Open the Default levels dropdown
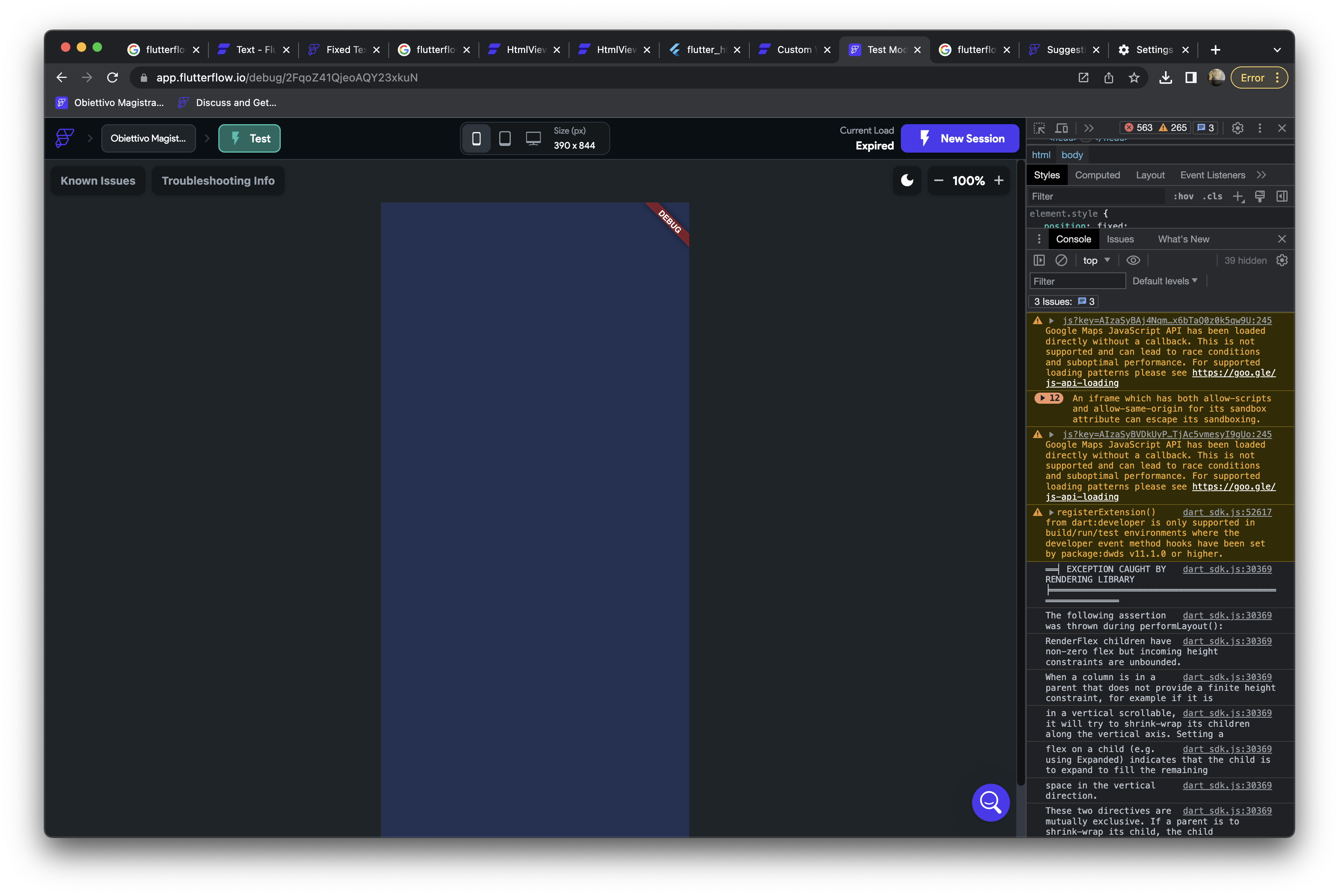Viewport: 1339px width, 896px height. (x=1165, y=281)
